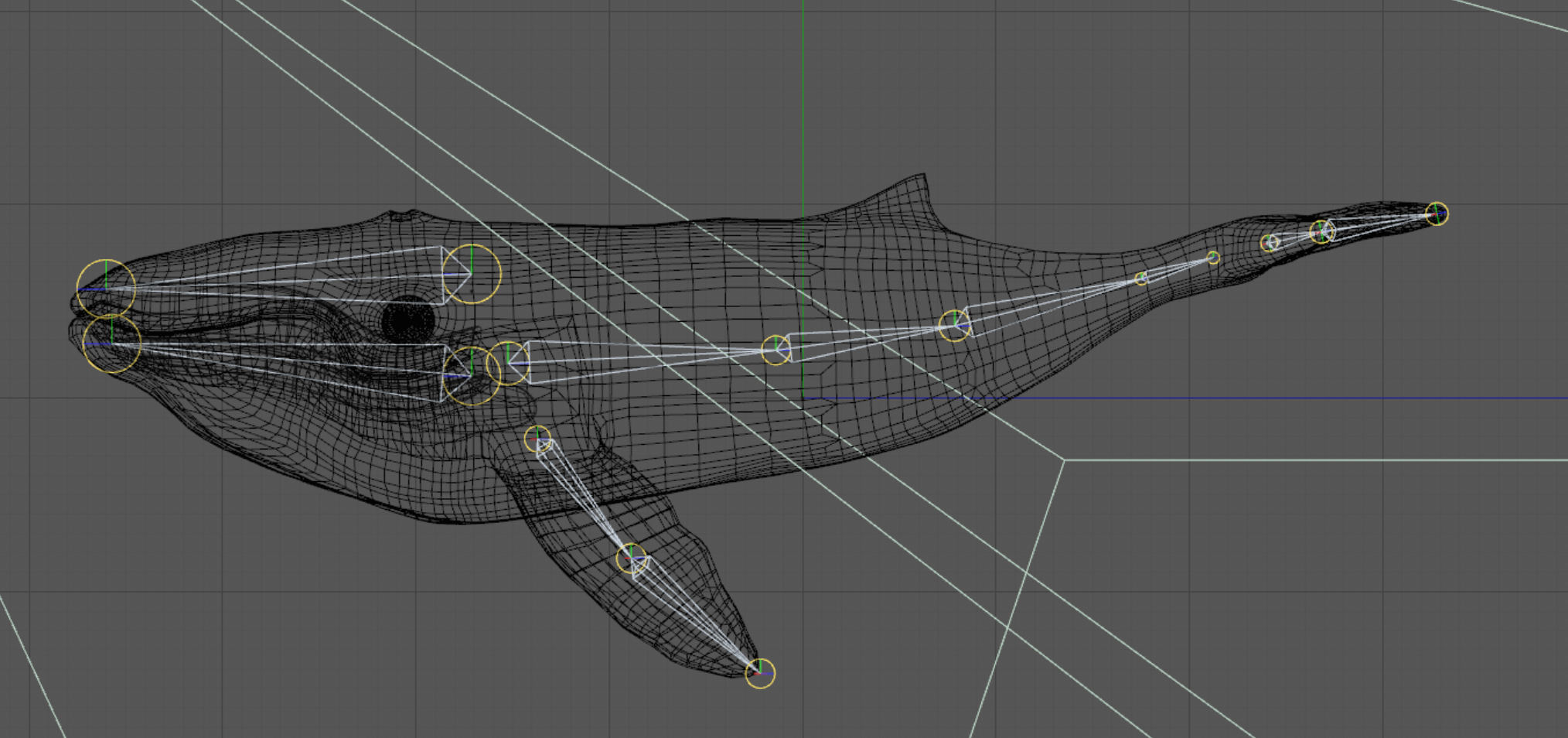Click the large upper head joint circle
Screen dimensions: 1568x738
472,273
